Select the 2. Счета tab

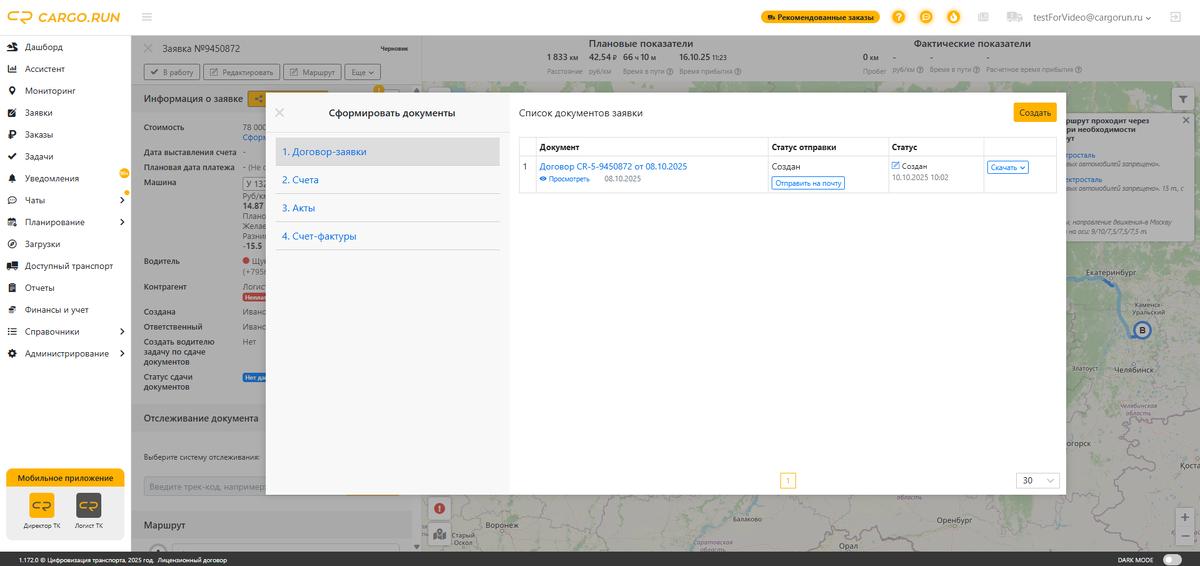[x=388, y=180]
